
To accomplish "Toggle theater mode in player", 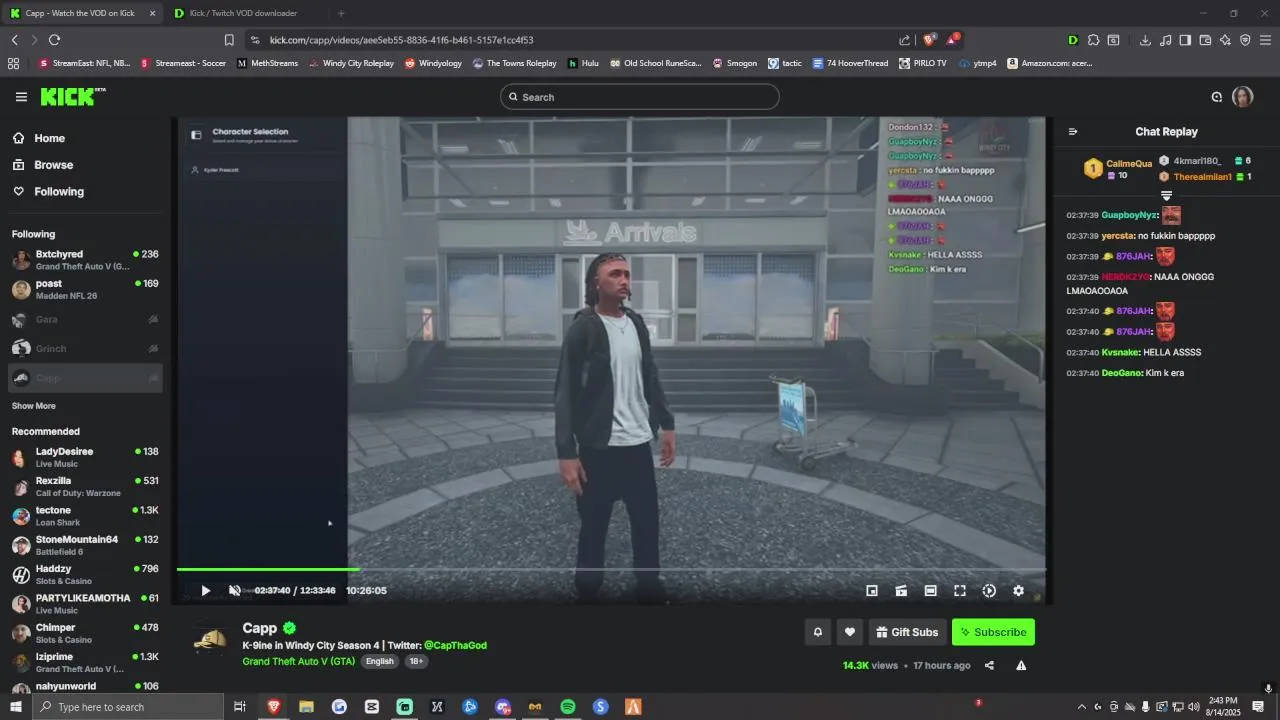I will (x=930, y=591).
